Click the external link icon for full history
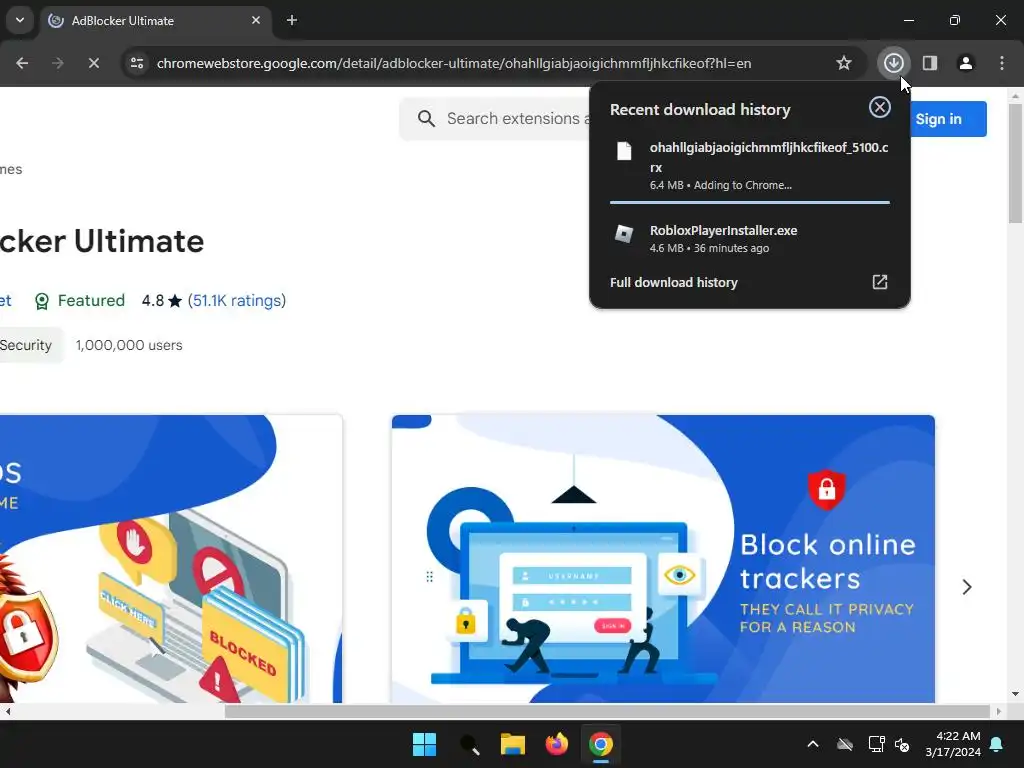This screenshot has width=1024, height=768. pos(880,282)
